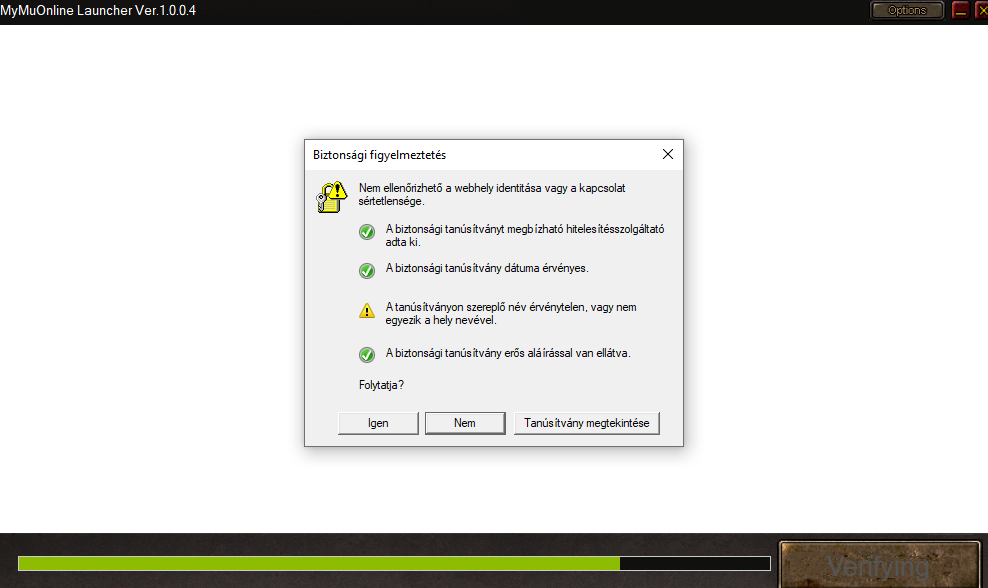Click the Biztonsági figyelmeztetés title bar

(x=480, y=155)
